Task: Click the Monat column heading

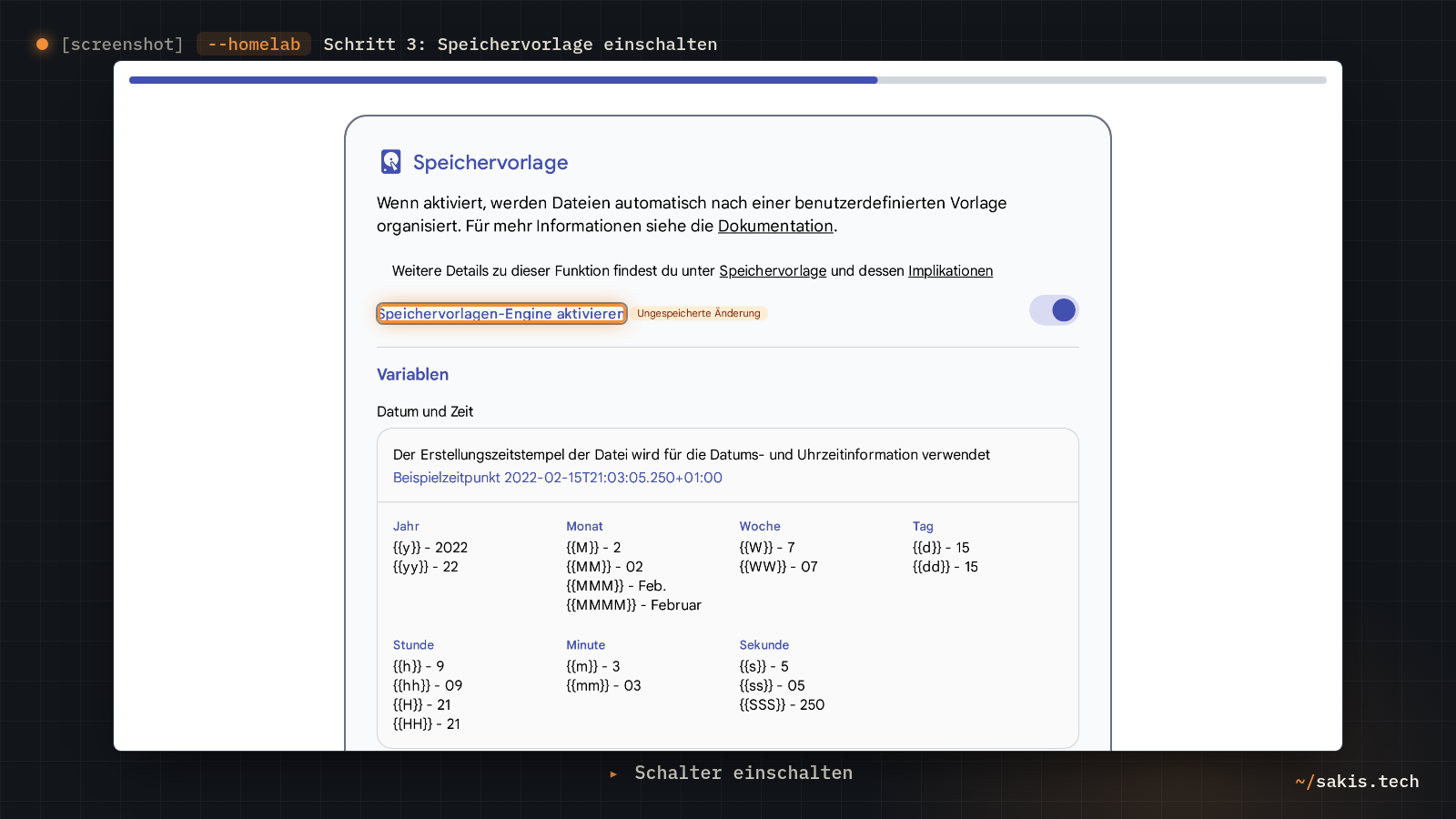Action: pyautogui.click(x=584, y=526)
